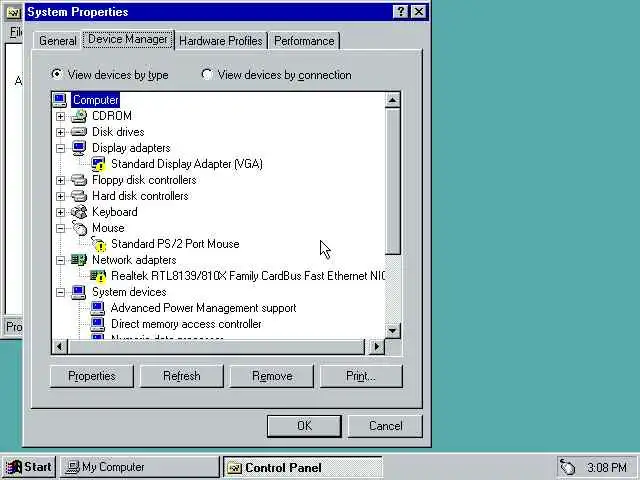
Task: Confirm with the OK button
Action: (x=304, y=426)
